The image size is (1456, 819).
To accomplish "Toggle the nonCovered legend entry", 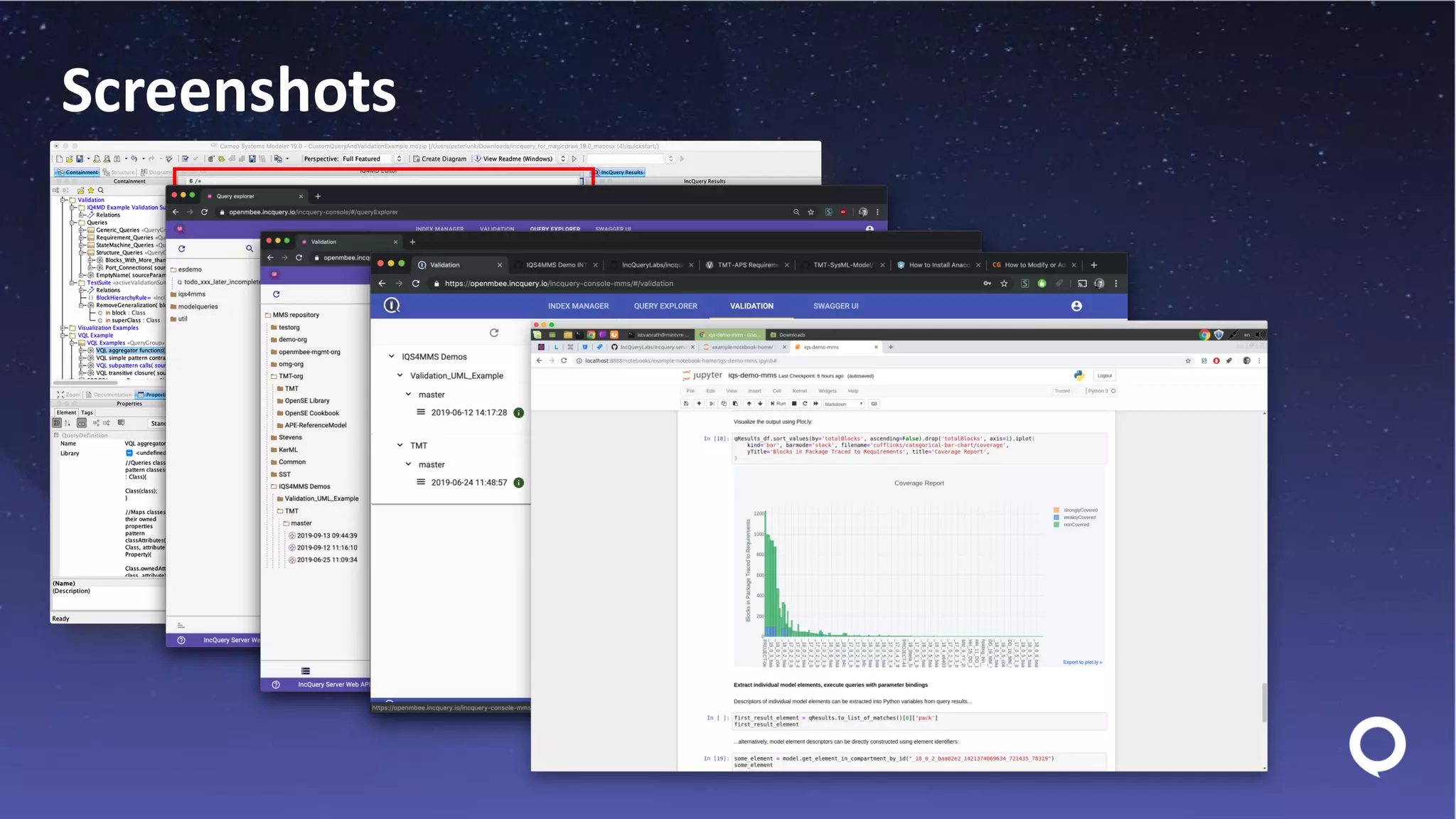I will [1075, 525].
